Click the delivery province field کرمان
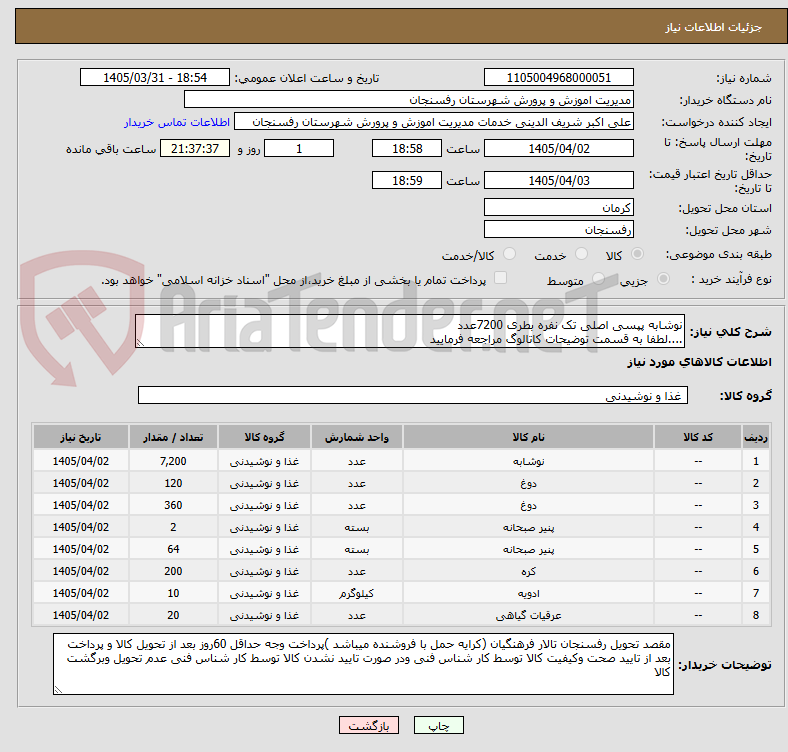788x752 pixels. (x=559, y=207)
